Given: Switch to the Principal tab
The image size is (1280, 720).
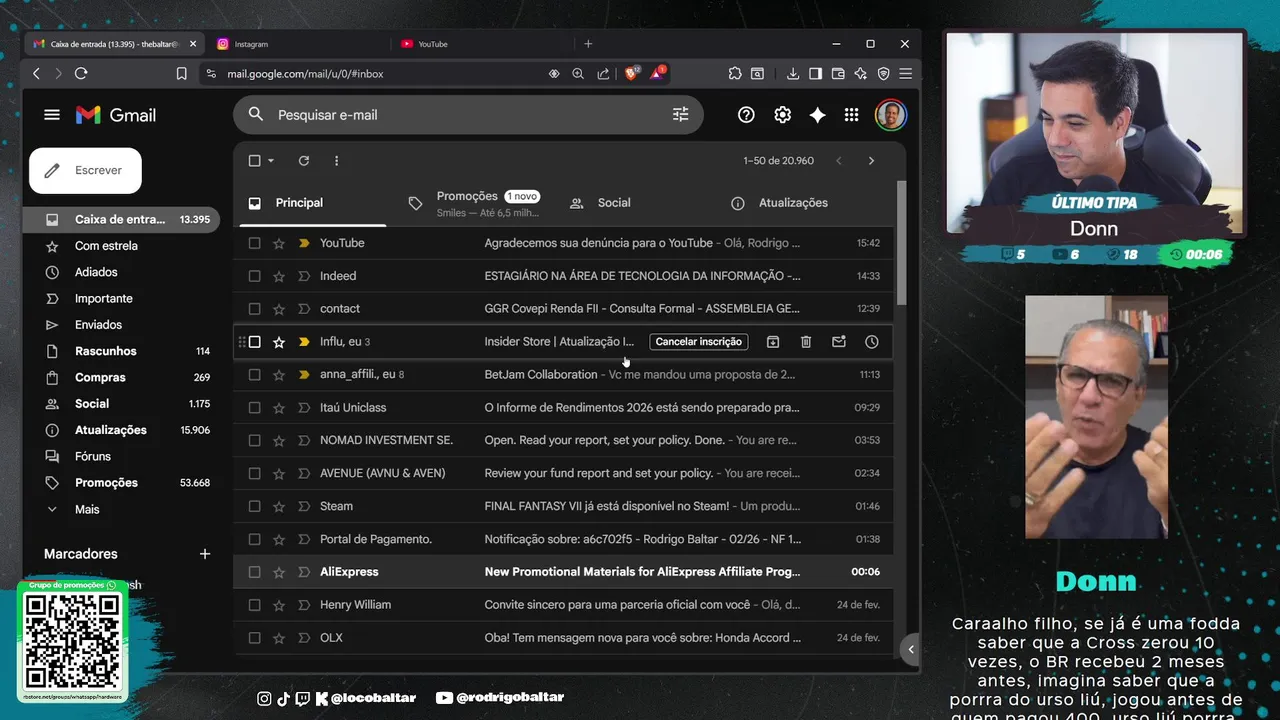Looking at the screenshot, I should (314, 203).
